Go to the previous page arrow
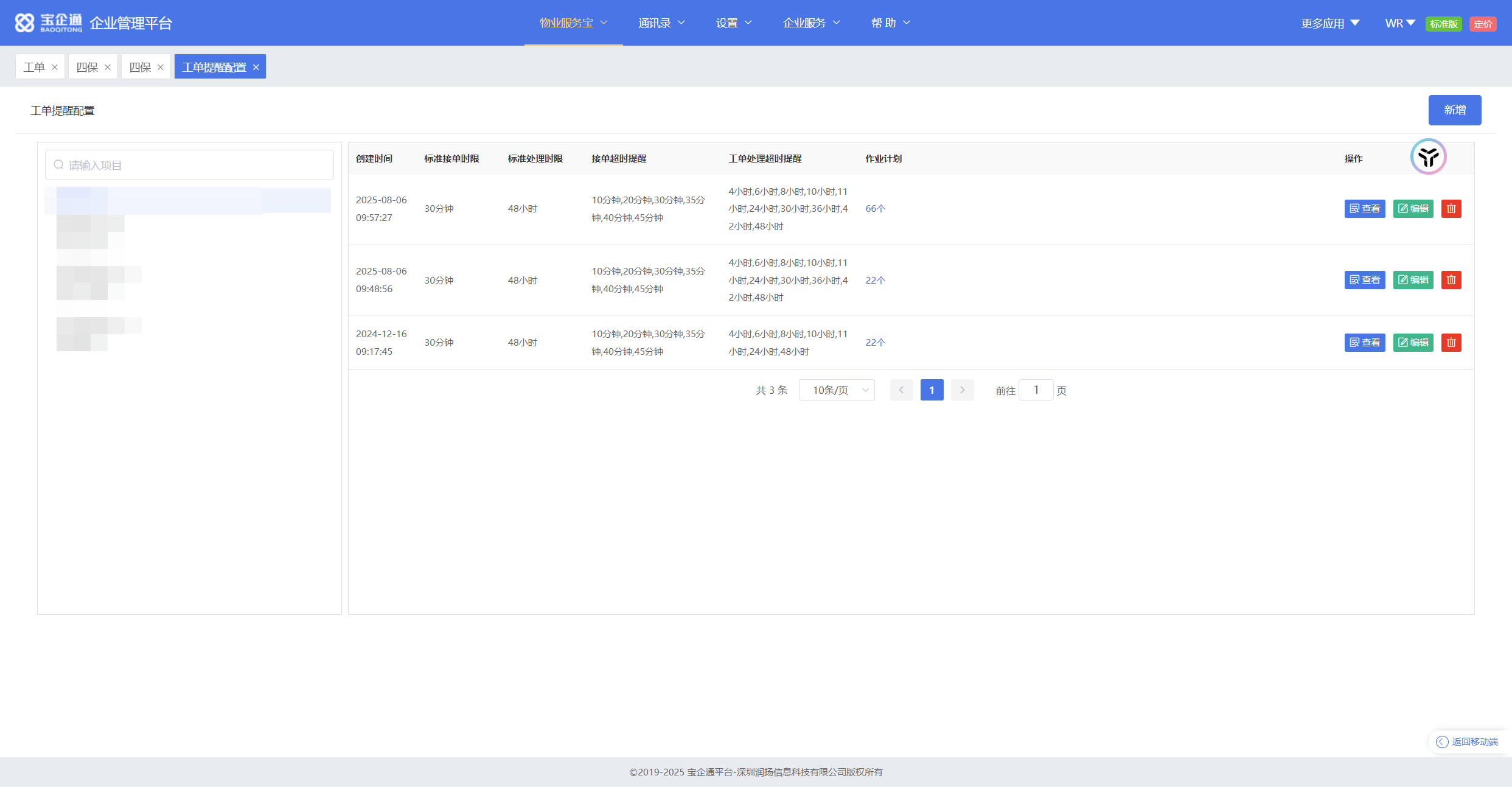This screenshot has width=1512, height=787. pyautogui.click(x=901, y=390)
